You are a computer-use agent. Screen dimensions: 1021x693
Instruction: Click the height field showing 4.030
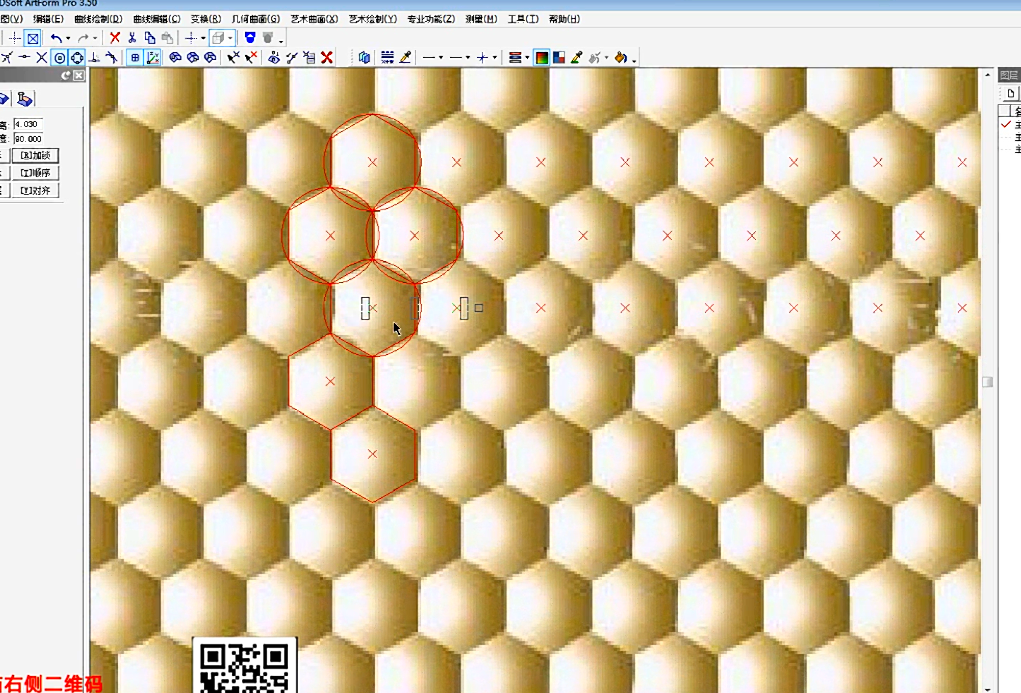click(x=29, y=124)
